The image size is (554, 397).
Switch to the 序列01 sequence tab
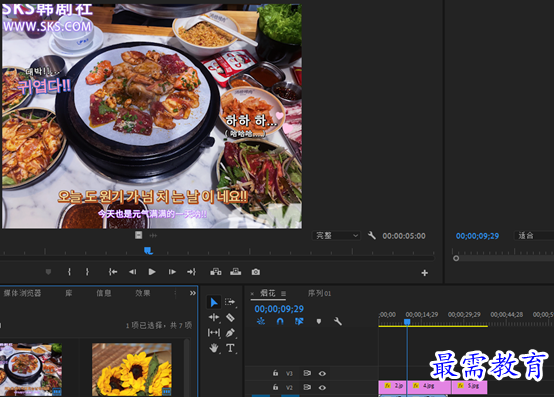tap(319, 293)
